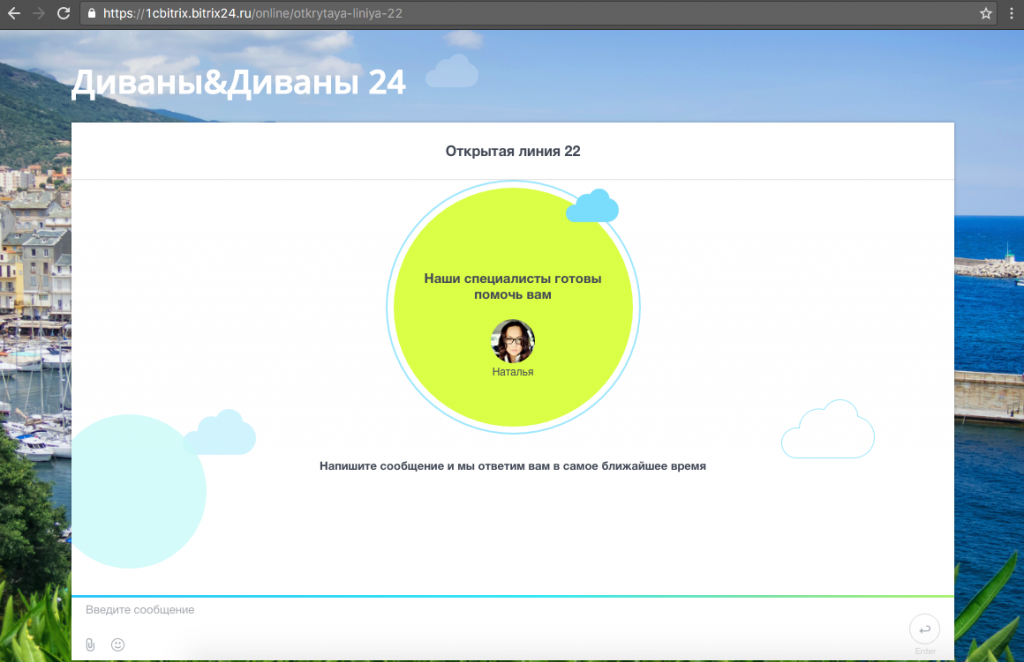
Task: Click the 'Диваны&Диваны 24' page title
Action: (238, 84)
